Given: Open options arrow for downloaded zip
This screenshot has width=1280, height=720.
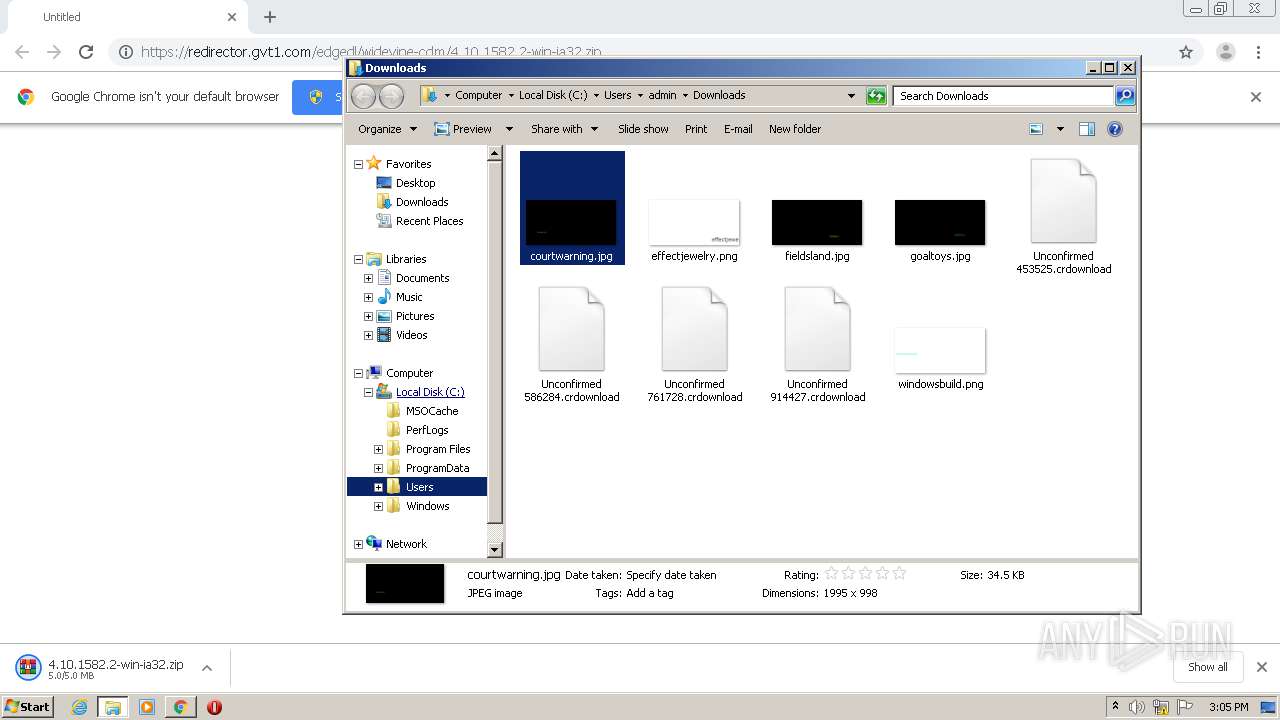Looking at the screenshot, I should pyautogui.click(x=207, y=668).
